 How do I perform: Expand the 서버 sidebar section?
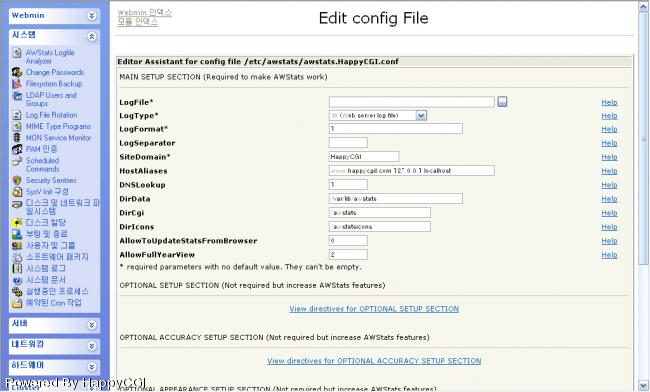(x=92, y=325)
